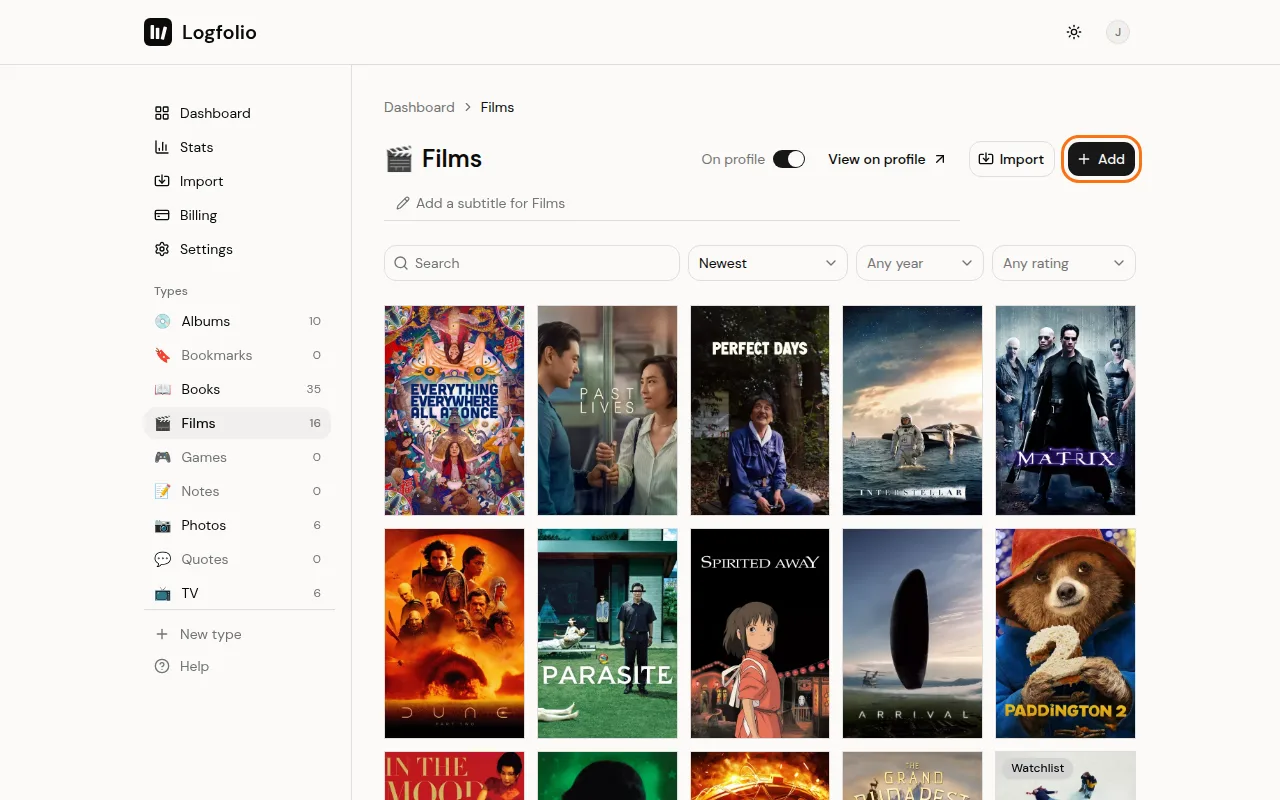1280x800 pixels.
Task: Open the Dune film poster
Action: point(454,633)
